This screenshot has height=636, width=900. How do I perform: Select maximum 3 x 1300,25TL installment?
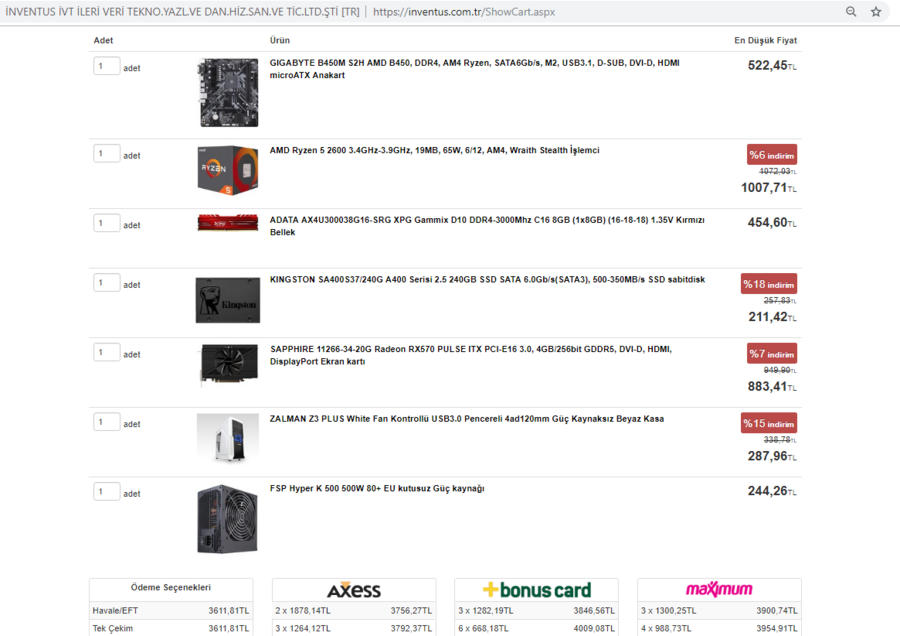click(x=719, y=611)
